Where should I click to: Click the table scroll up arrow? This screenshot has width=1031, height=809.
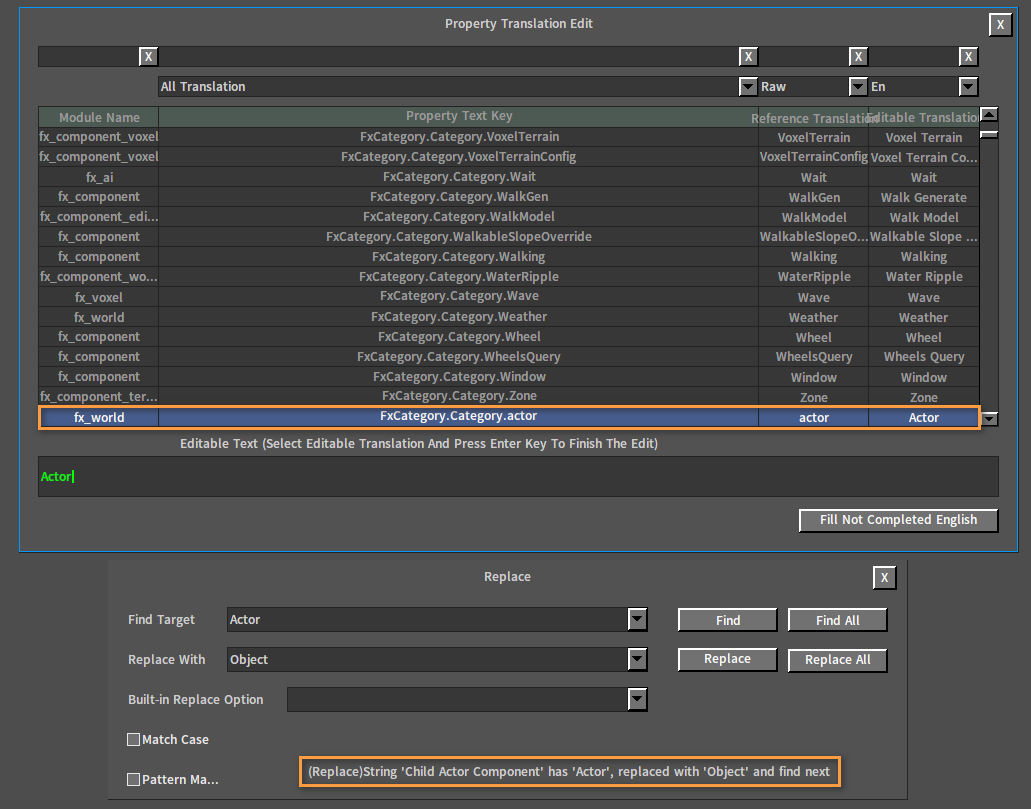[989, 114]
